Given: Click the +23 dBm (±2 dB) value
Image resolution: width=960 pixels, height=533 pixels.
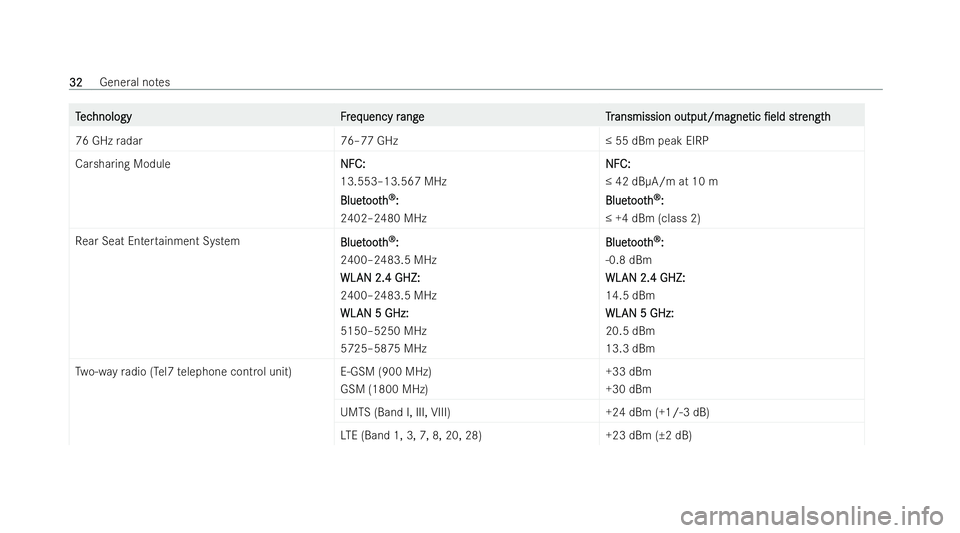Looking at the screenshot, I should tap(648, 435).
